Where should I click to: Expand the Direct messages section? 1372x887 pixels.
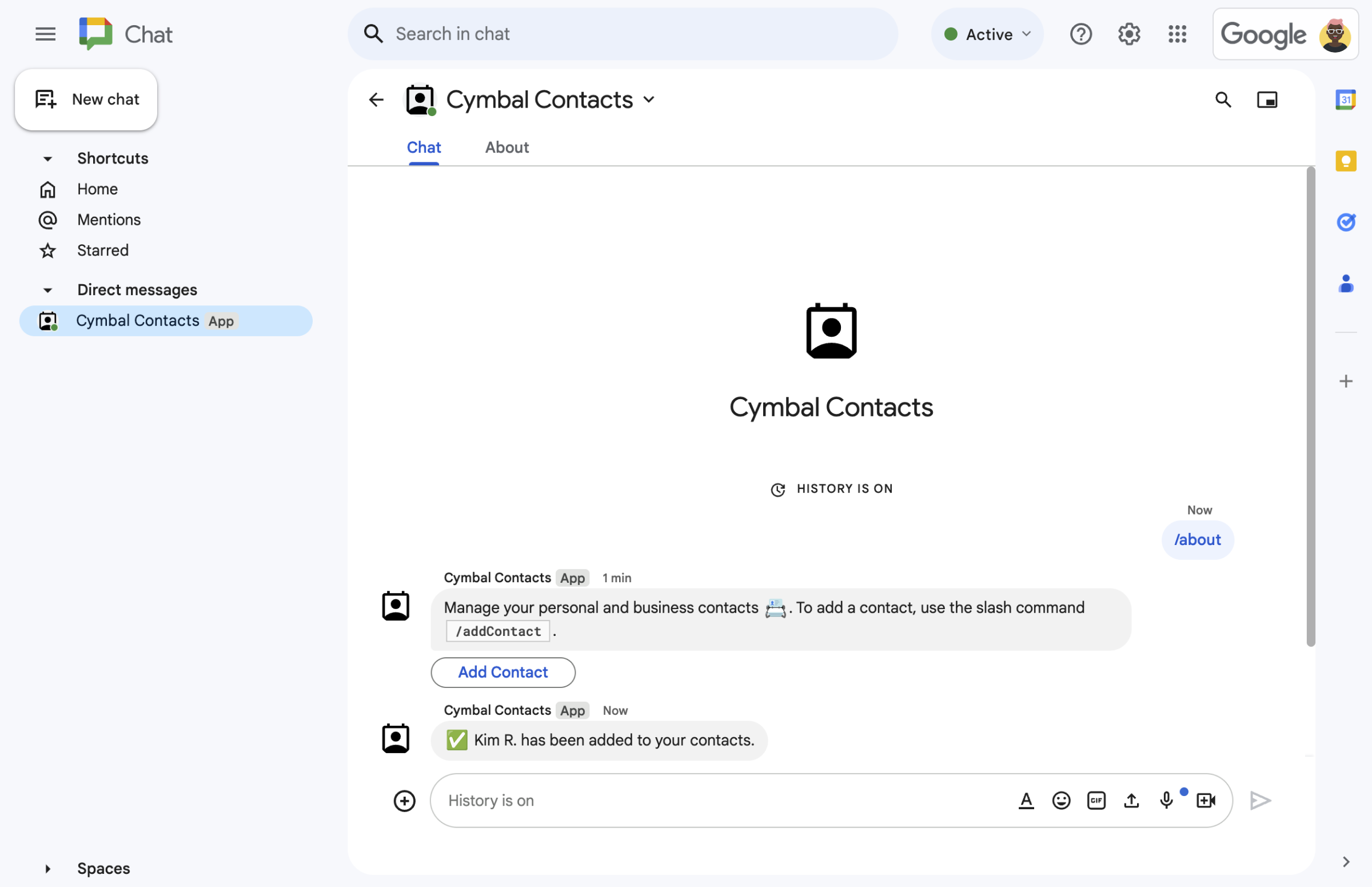47,288
